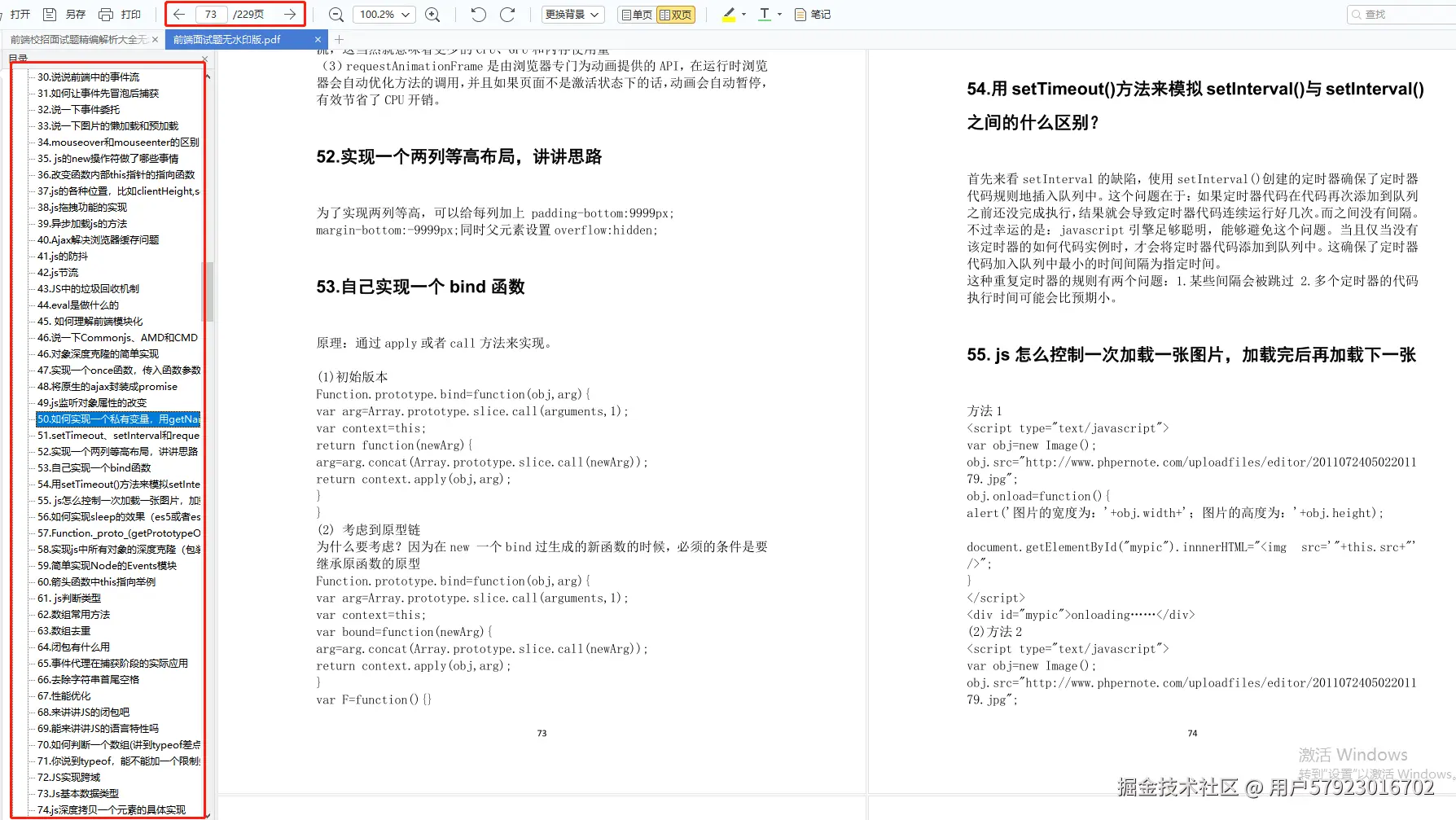Open outline item 73.Js基本数据类型

[x=77, y=794]
